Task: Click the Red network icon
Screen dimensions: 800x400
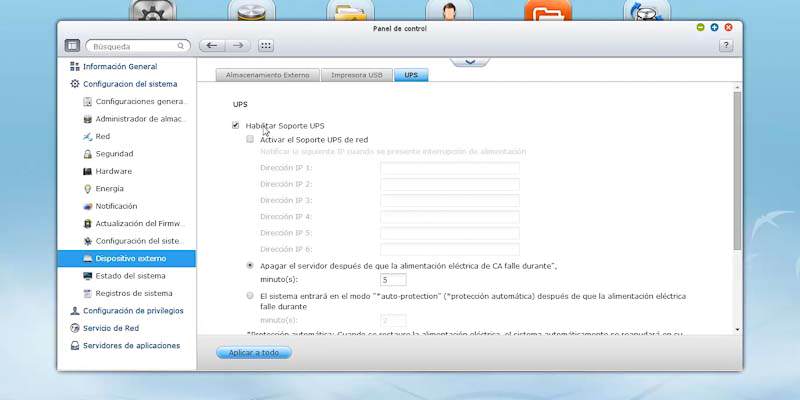Action: coord(87,136)
